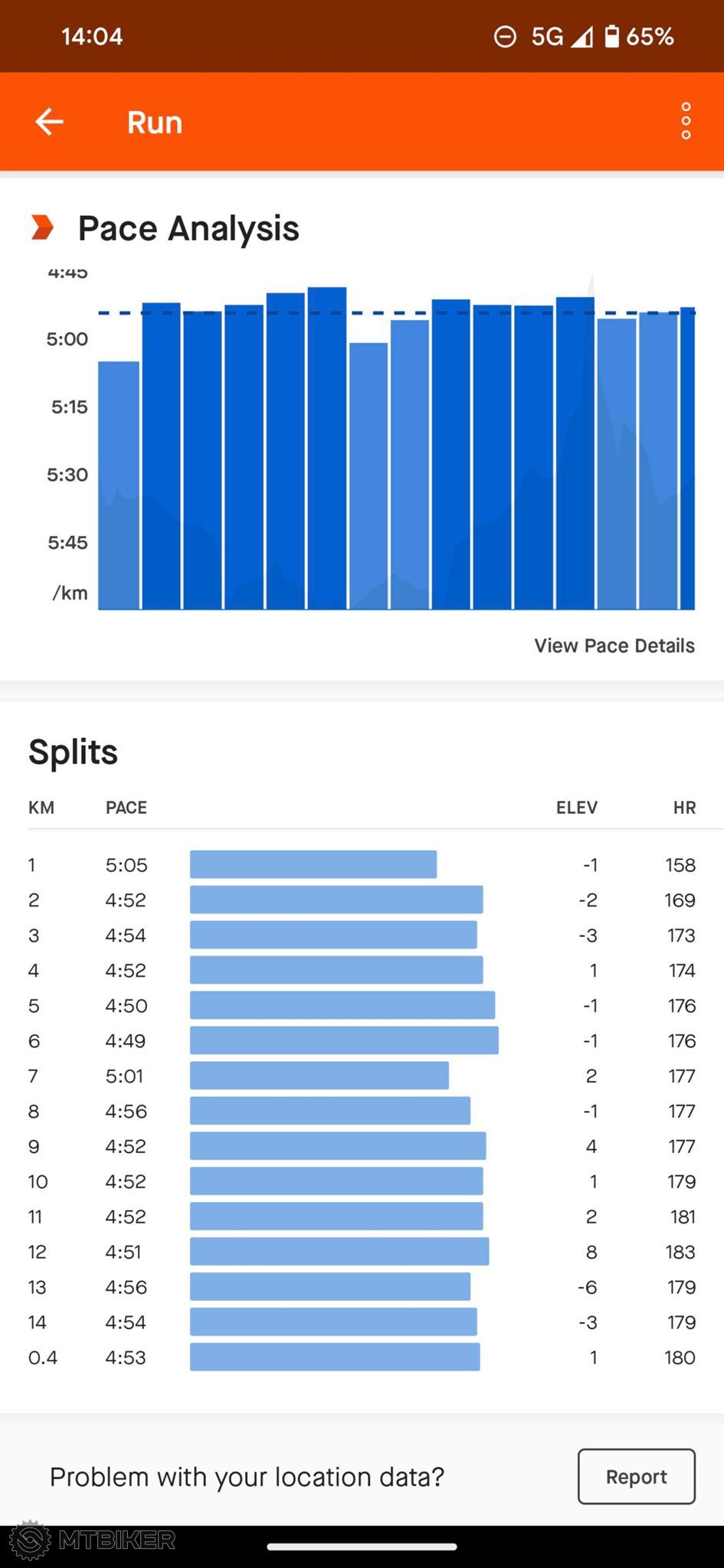
Task: Open the three-dot overflow menu
Action: pyautogui.click(x=686, y=122)
